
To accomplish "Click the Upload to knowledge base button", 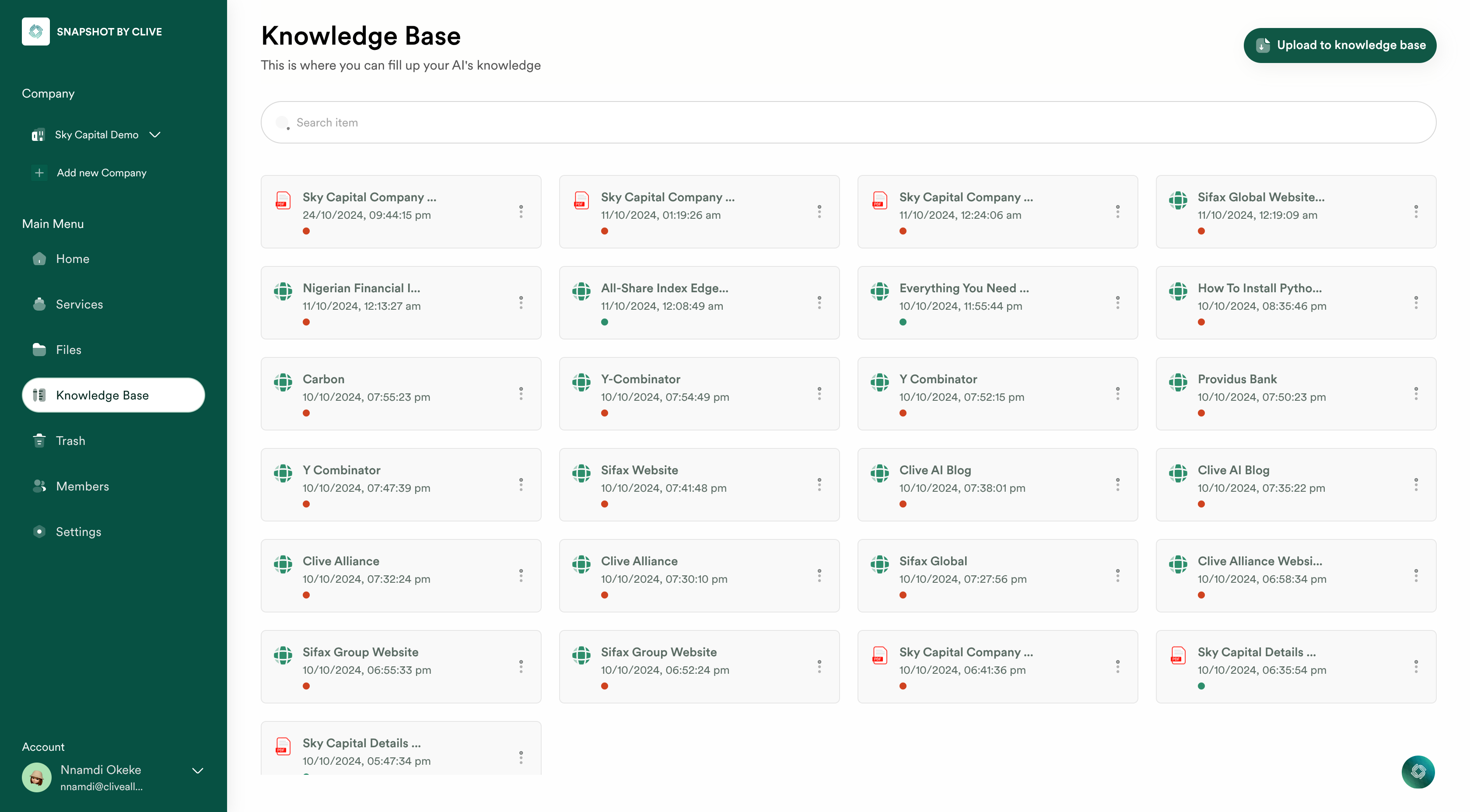I will 1340,45.
